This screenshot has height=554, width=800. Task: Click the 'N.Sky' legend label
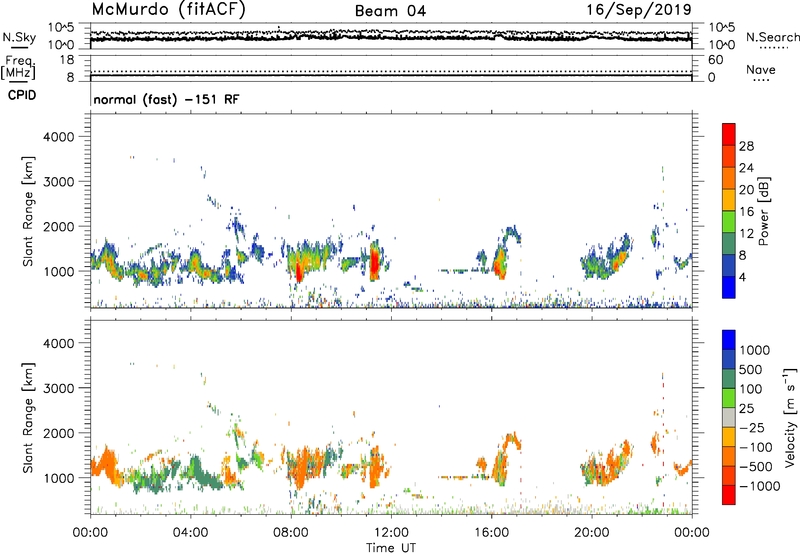[19, 37]
